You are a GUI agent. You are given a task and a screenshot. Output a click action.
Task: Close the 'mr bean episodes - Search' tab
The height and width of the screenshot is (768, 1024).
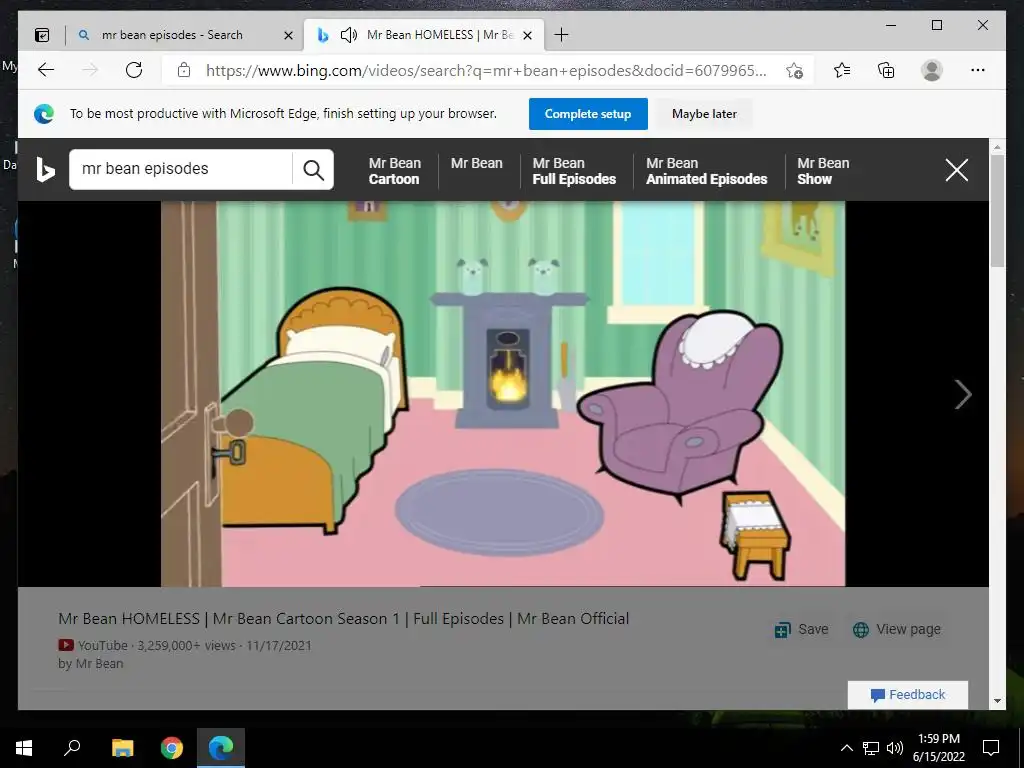pyautogui.click(x=288, y=35)
